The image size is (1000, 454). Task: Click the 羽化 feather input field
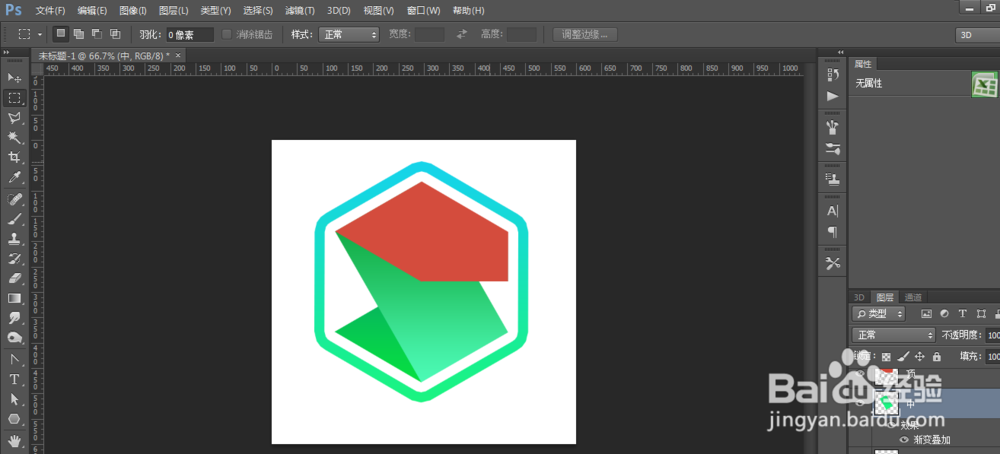(x=191, y=35)
